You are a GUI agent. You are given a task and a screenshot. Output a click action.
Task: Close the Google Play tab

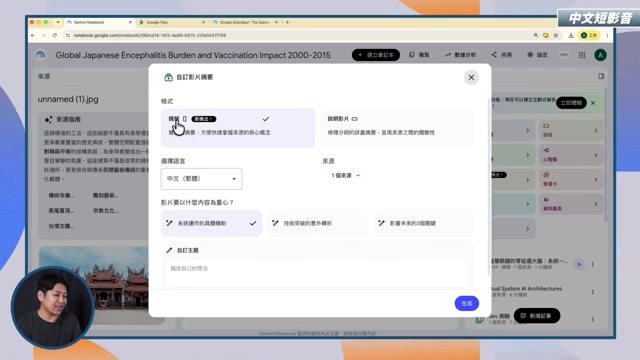pos(203,22)
